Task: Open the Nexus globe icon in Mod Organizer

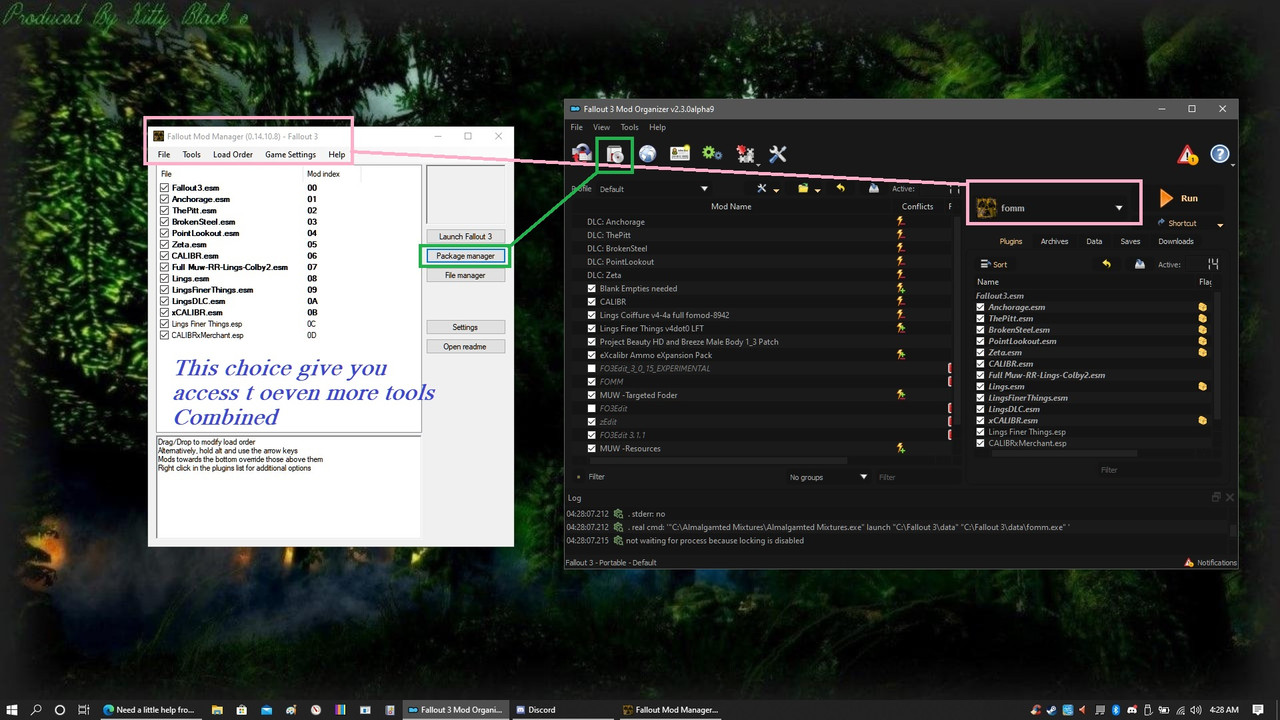Action: [647, 153]
